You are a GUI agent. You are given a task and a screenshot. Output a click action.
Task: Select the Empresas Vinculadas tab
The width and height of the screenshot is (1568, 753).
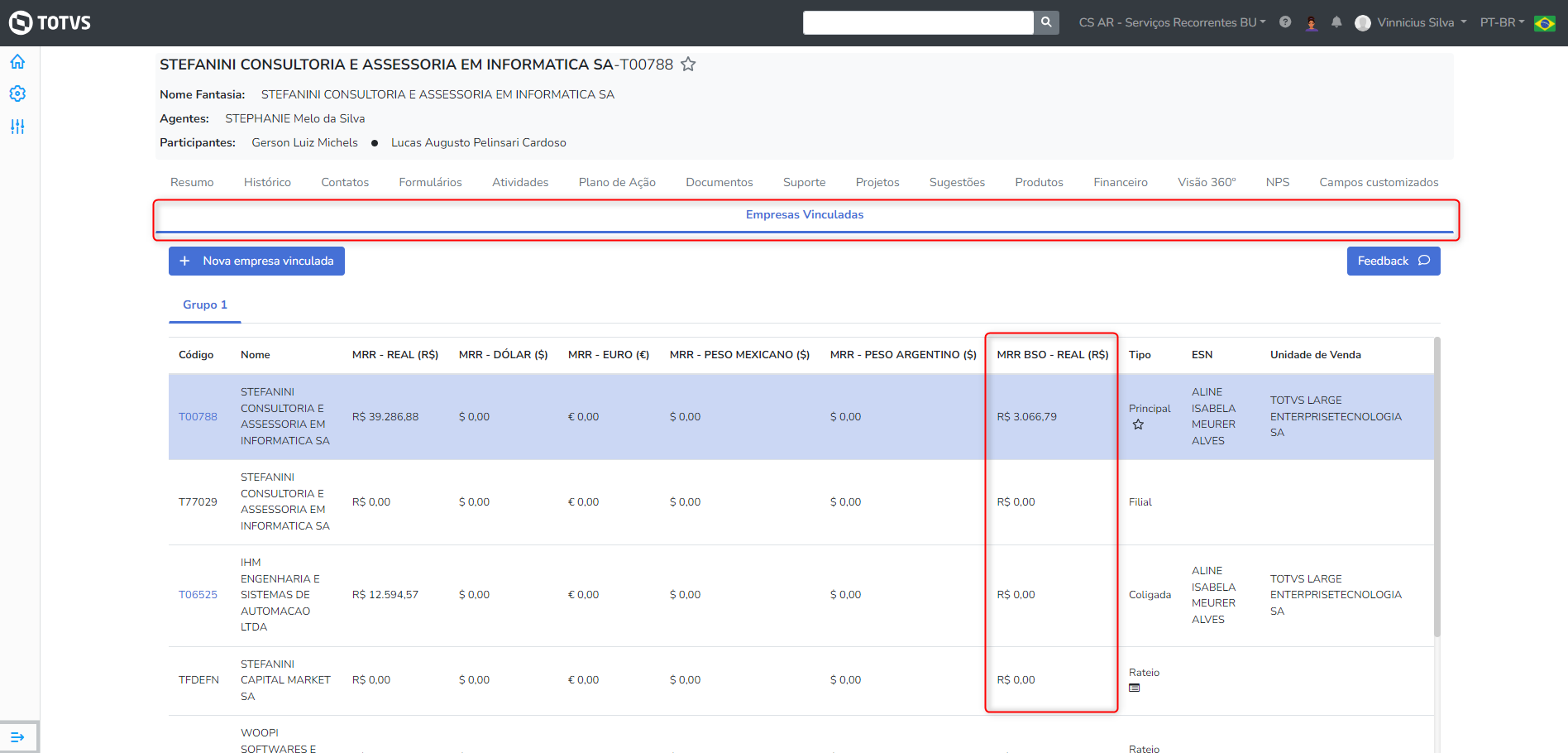pyautogui.click(x=805, y=214)
